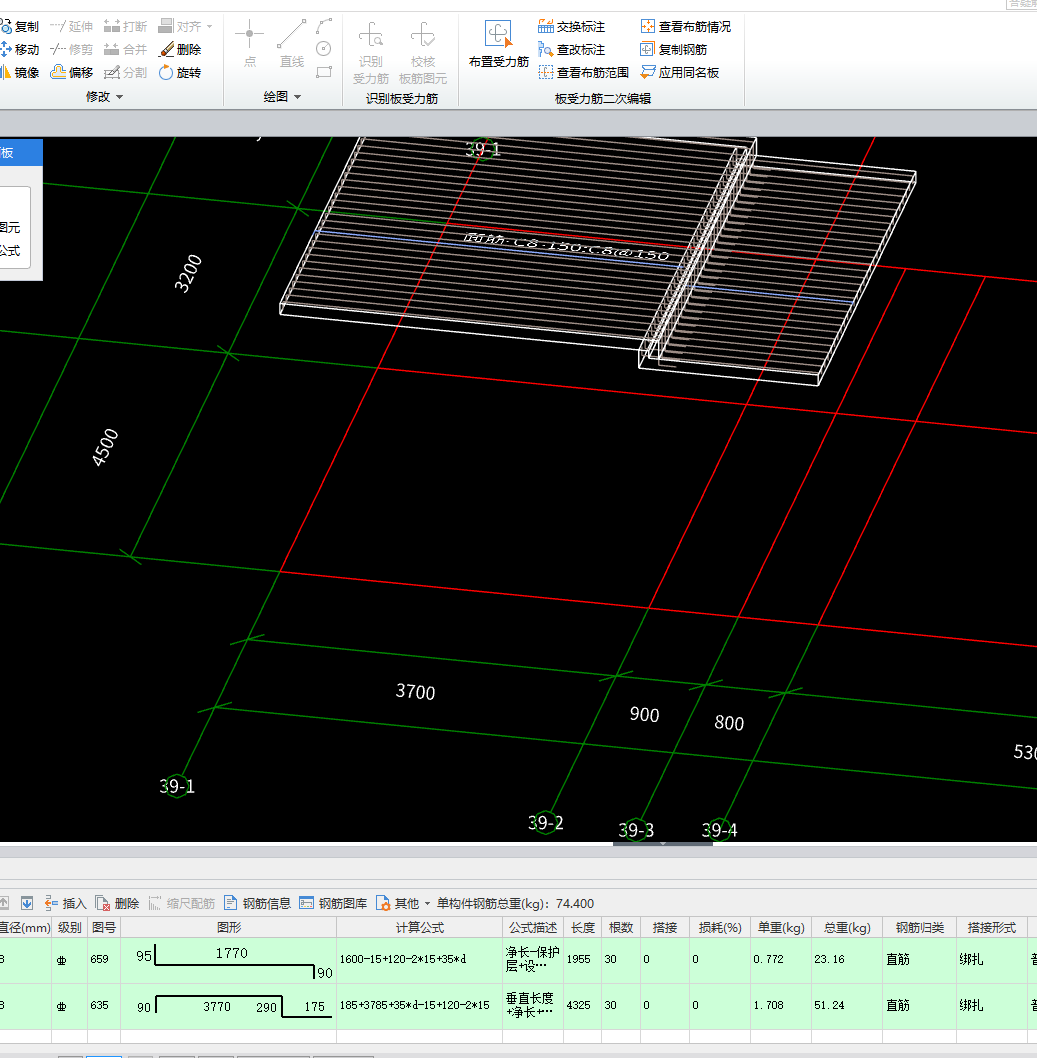Select cell with formula 185+3785+35*d-15+120-2*15

click(419, 1005)
